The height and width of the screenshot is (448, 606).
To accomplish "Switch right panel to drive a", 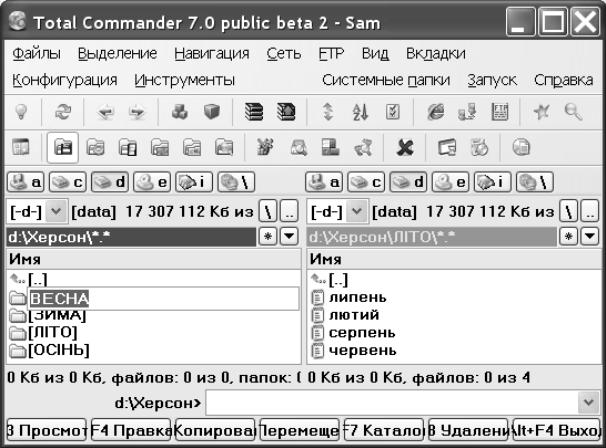I will (324, 182).
